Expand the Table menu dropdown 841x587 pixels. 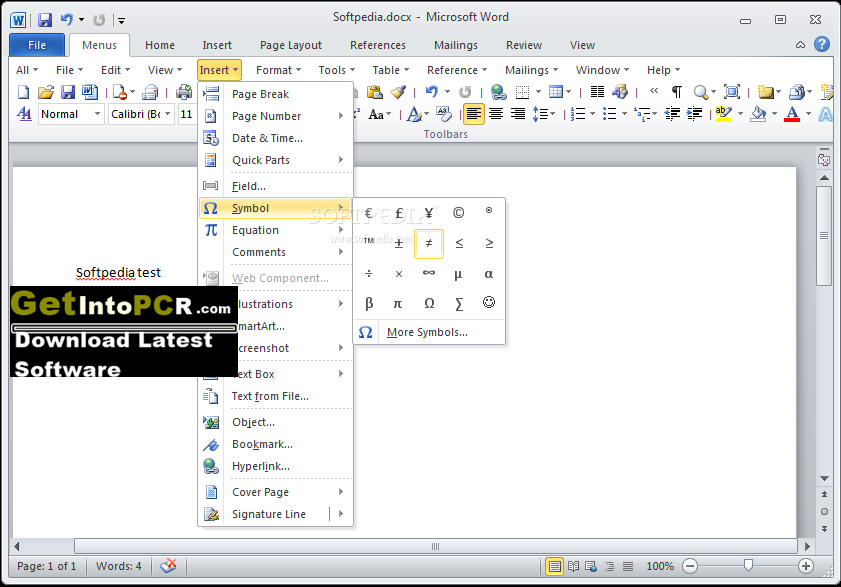(390, 70)
